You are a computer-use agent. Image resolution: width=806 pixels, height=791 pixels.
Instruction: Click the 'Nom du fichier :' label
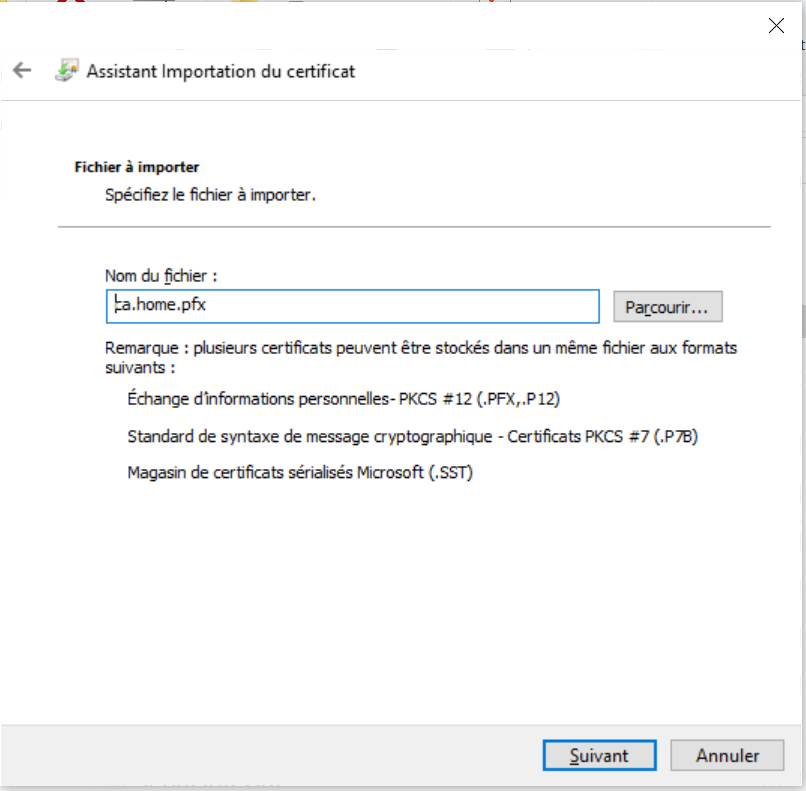pyautogui.click(x=161, y=275)
